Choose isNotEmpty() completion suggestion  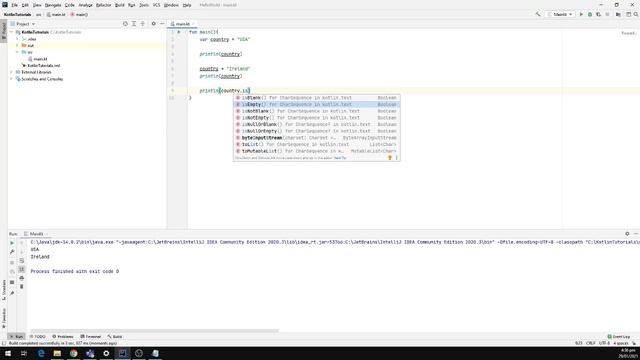pos(317,118)
